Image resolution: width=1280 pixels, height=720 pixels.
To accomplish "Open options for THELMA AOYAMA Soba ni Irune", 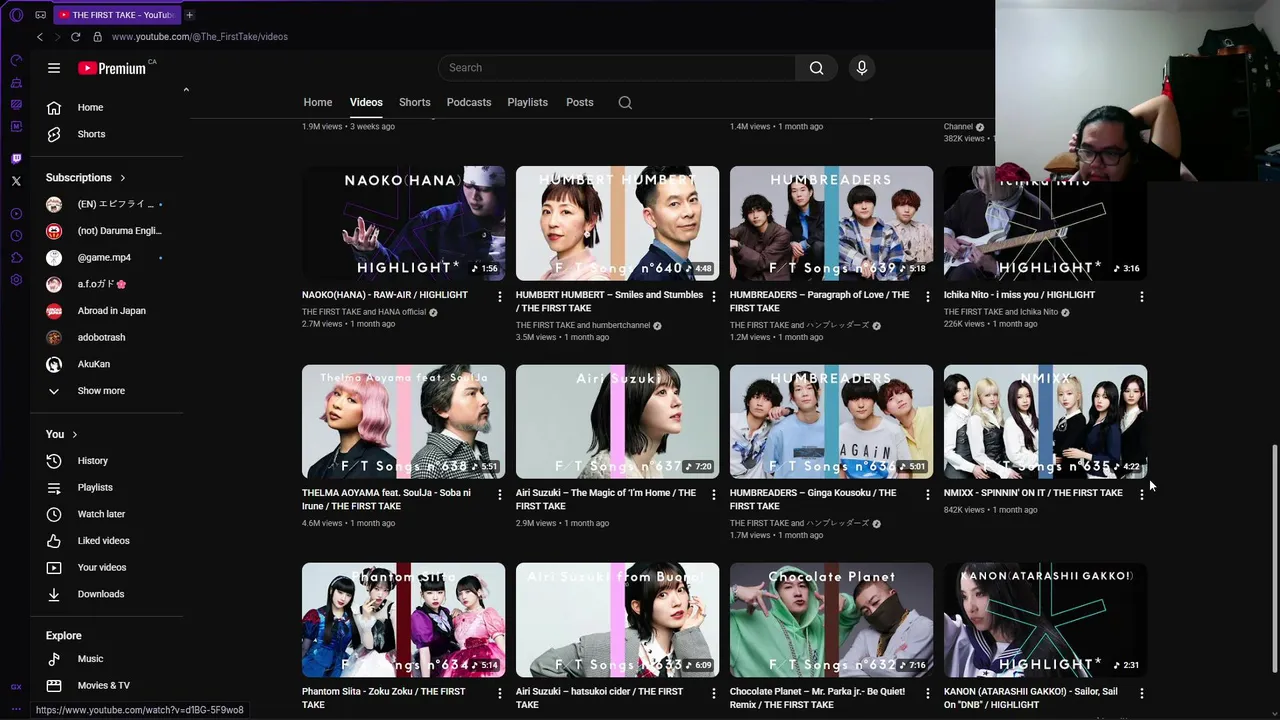I will 500,494.
